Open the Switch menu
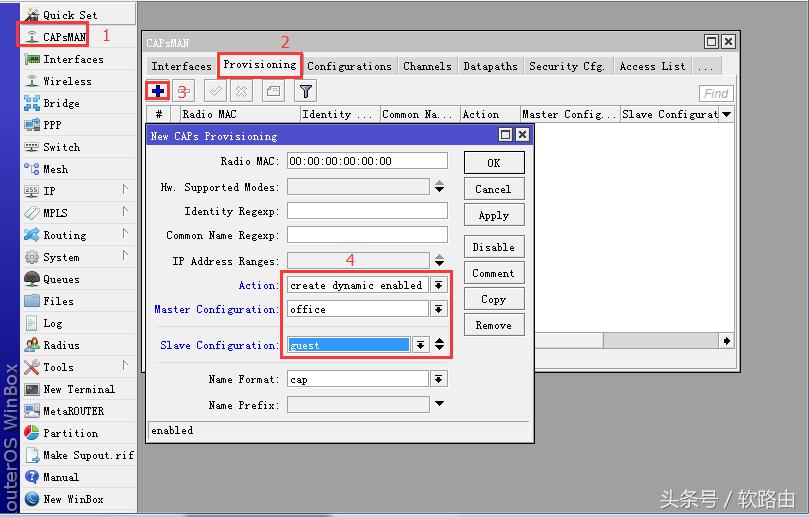The height and width of the screenshot is (517, 809). [78, 147]
